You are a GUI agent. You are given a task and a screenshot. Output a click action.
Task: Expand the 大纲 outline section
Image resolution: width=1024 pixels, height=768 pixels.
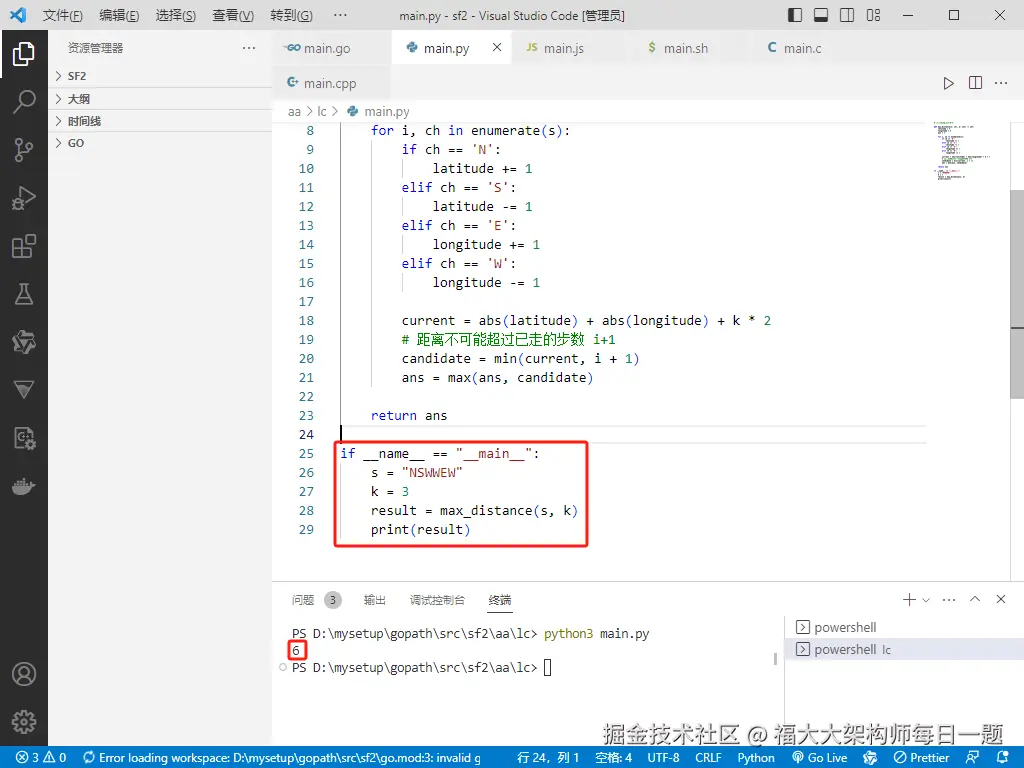161,99
